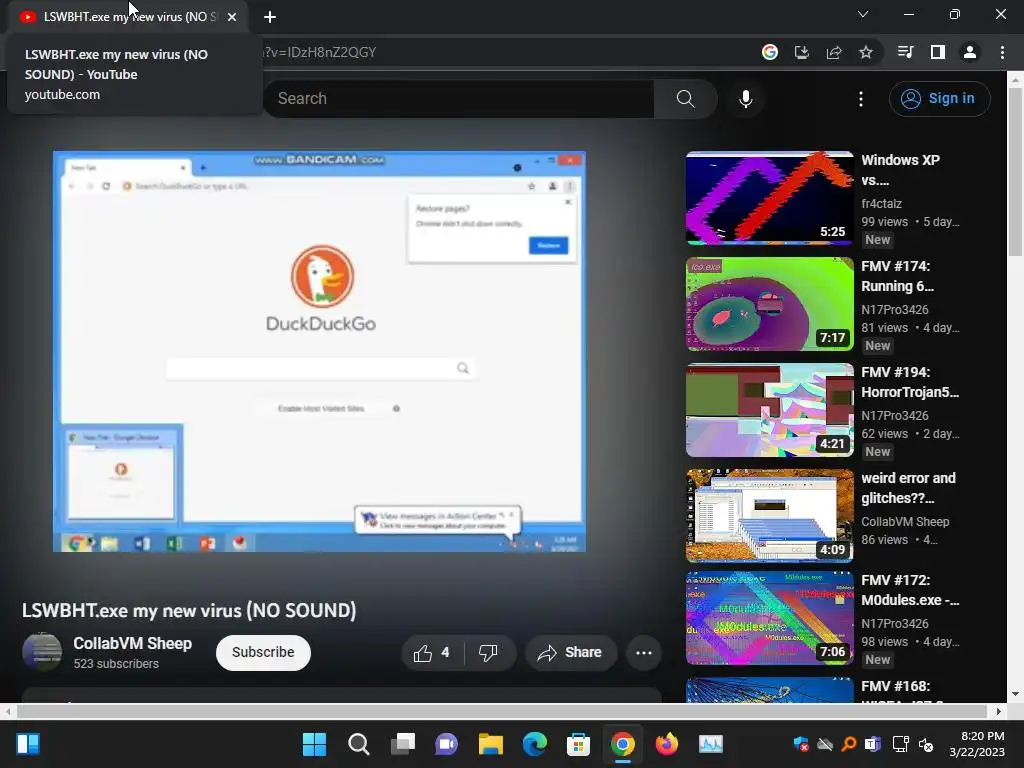The height and width of the screenshot is (768, 1024).
Task: Launch Firefox from the taskbar
Action: tap(667, 744)
